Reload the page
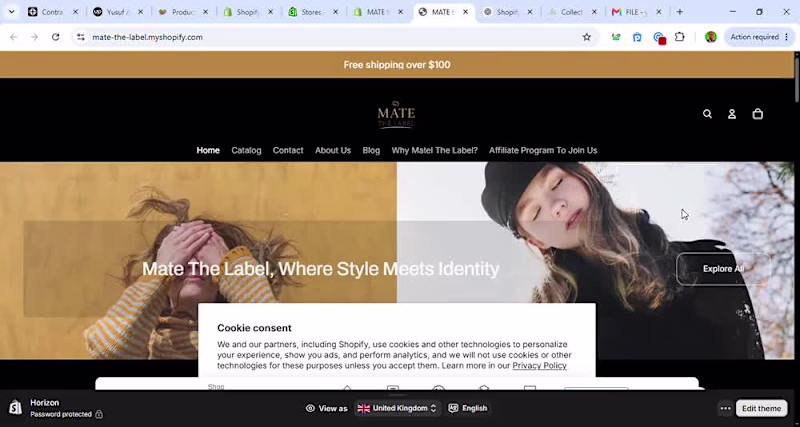The image size is (800, 427). 56,37
